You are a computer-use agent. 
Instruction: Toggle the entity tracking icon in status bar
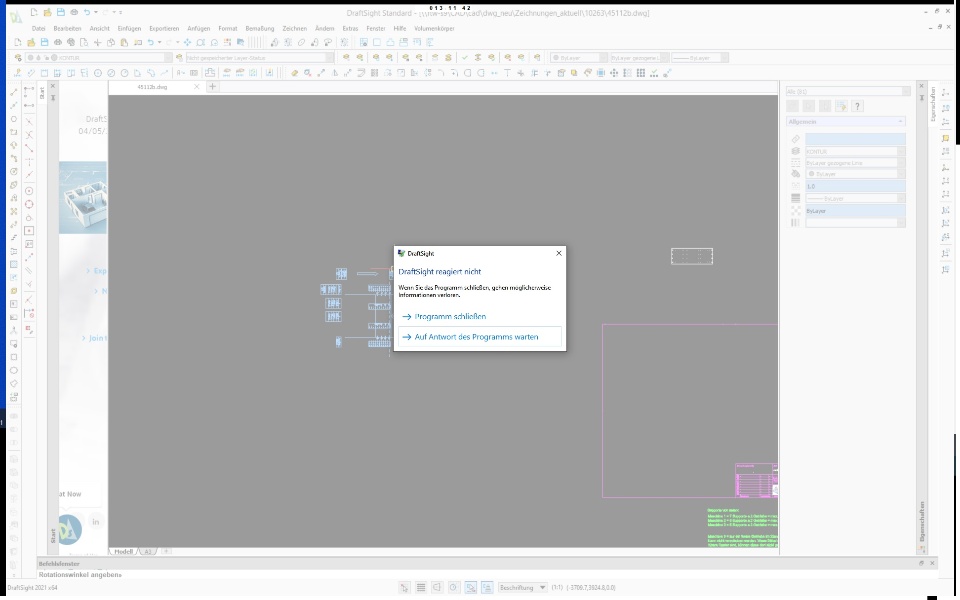click(487, 588)
